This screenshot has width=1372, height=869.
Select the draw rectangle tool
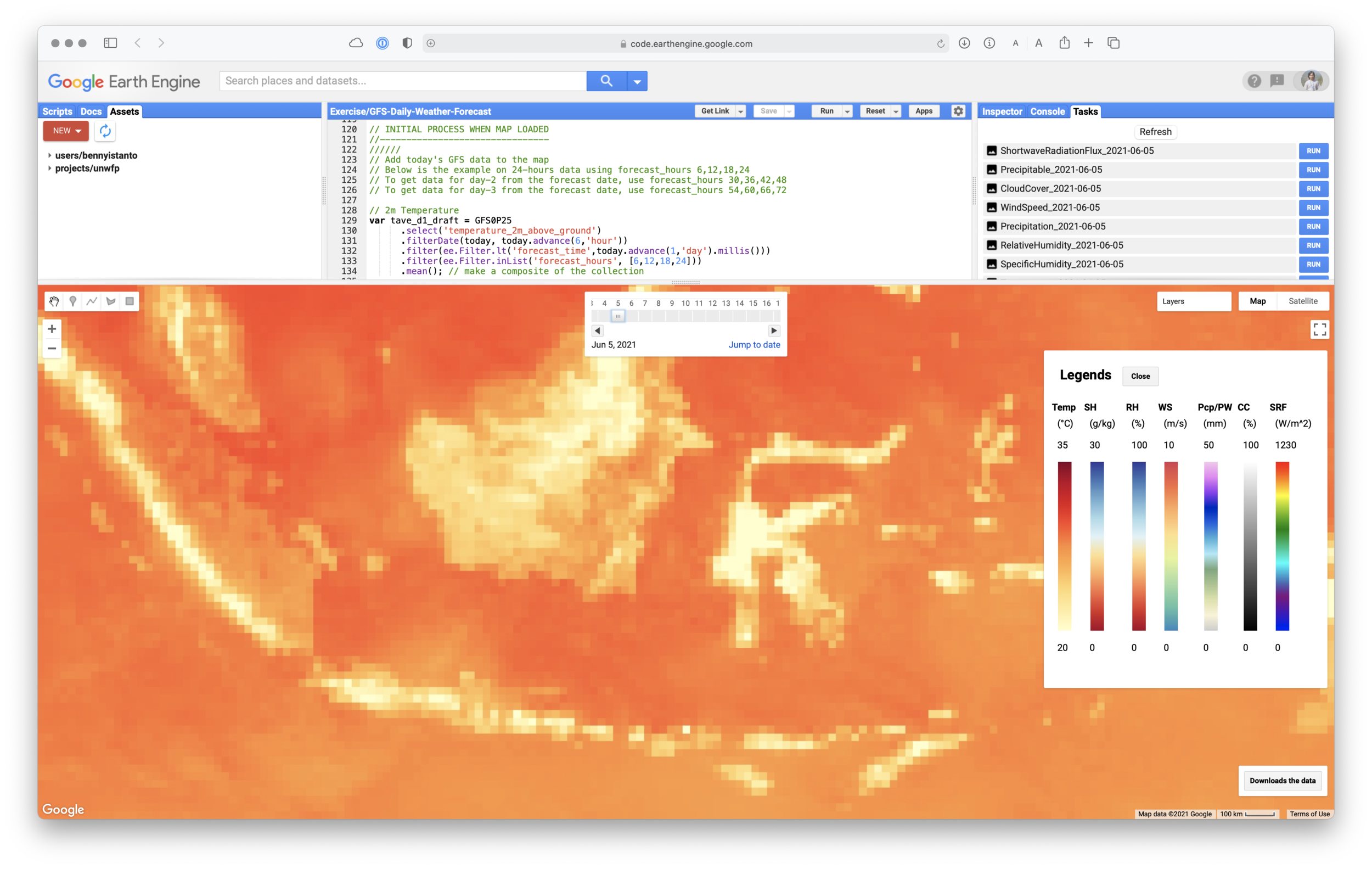(130, 301)
